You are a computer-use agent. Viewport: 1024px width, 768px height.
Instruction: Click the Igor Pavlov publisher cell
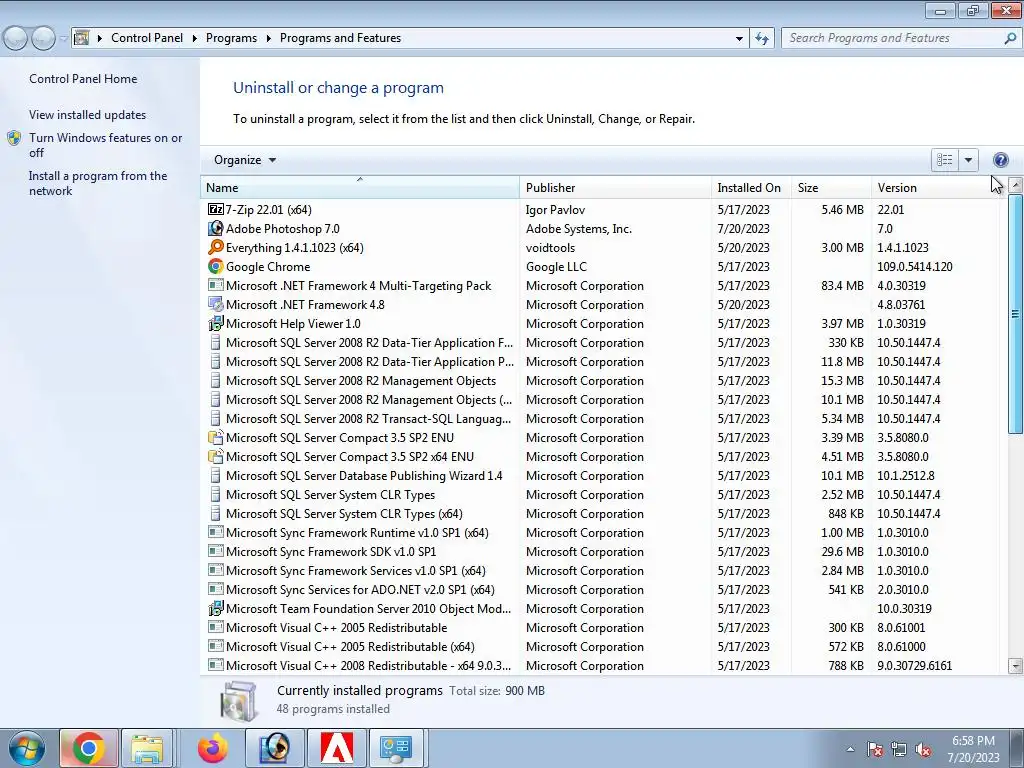pyautogui.click(x=555, y=210)
